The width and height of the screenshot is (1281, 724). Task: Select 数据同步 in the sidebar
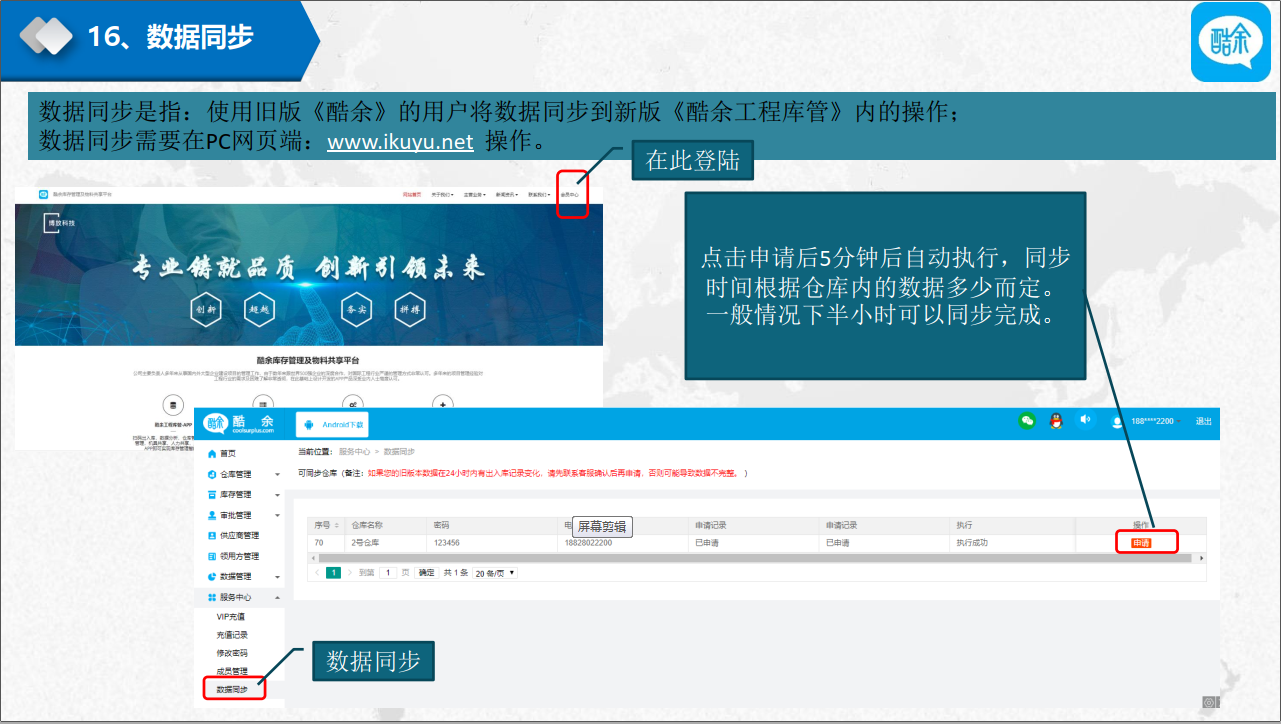233,690
